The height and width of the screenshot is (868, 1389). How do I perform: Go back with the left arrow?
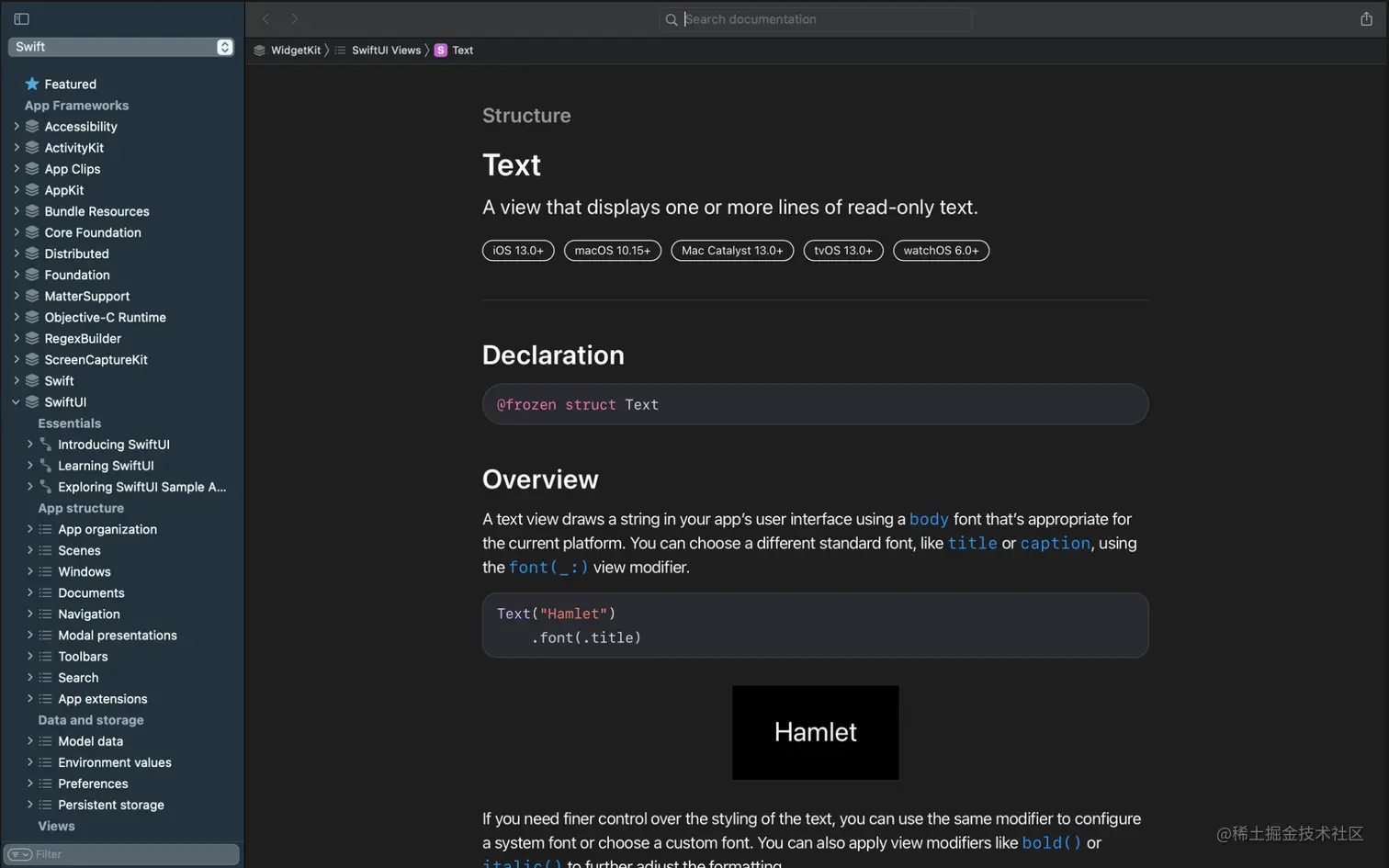265,18
